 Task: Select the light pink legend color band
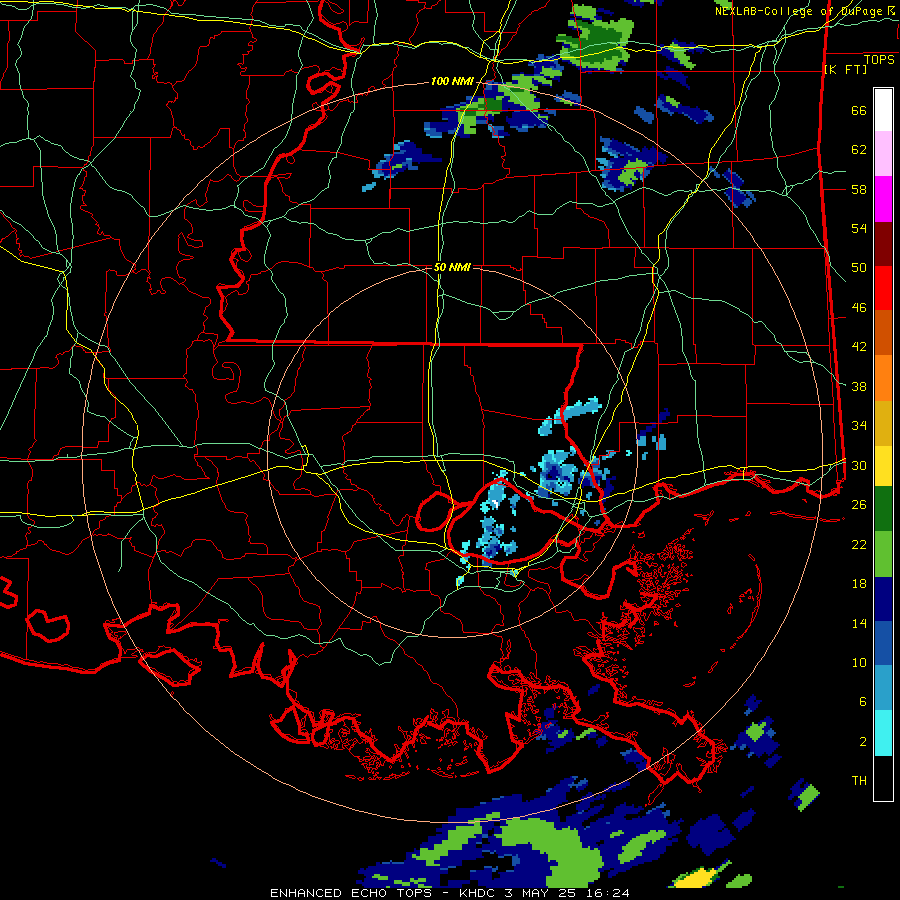point(883,154)
